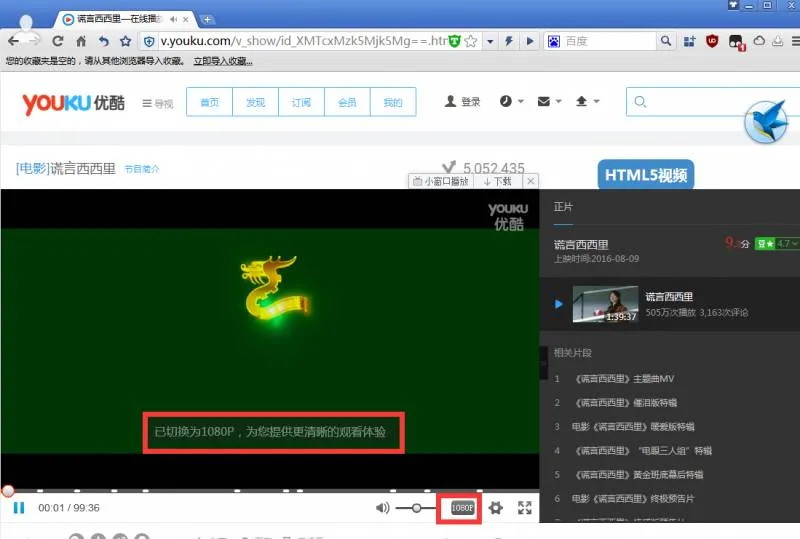
Task: Open the 谎言西西里 1:39:37 video thumbnail
Action: click(605, 304)
